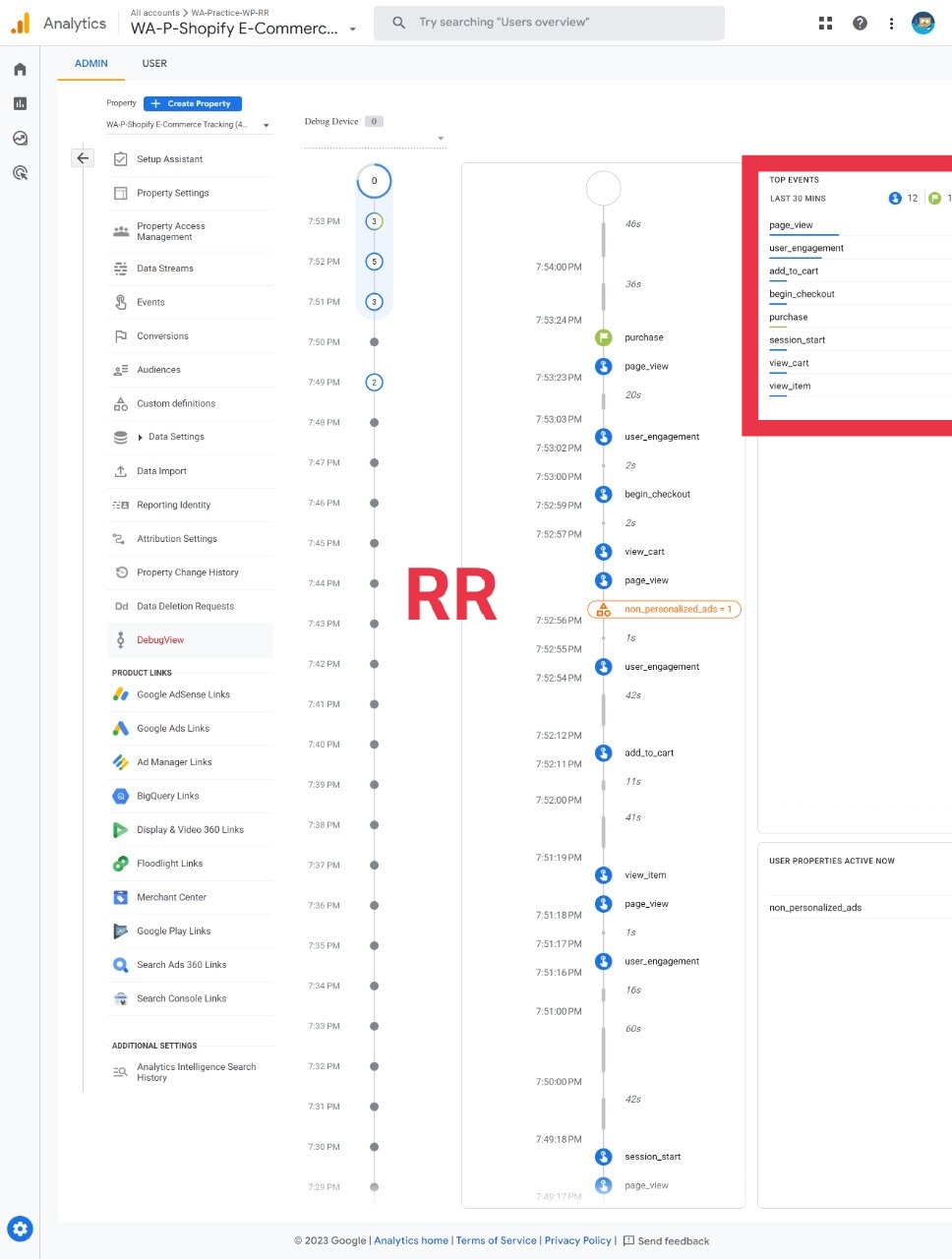Select Data Streams in the admin menu
Image resolution: width=952 pixels, height=1259 pixels.
coord(165,269)
